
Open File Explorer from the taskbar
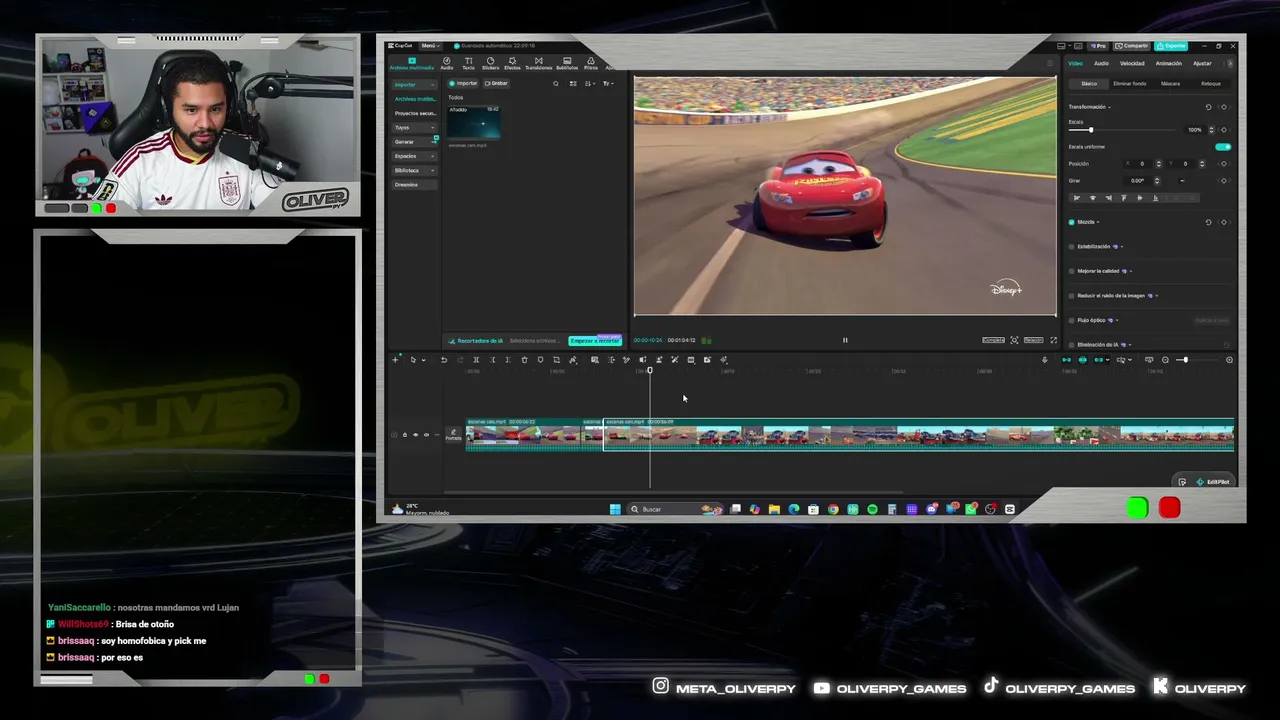(774, 509)
